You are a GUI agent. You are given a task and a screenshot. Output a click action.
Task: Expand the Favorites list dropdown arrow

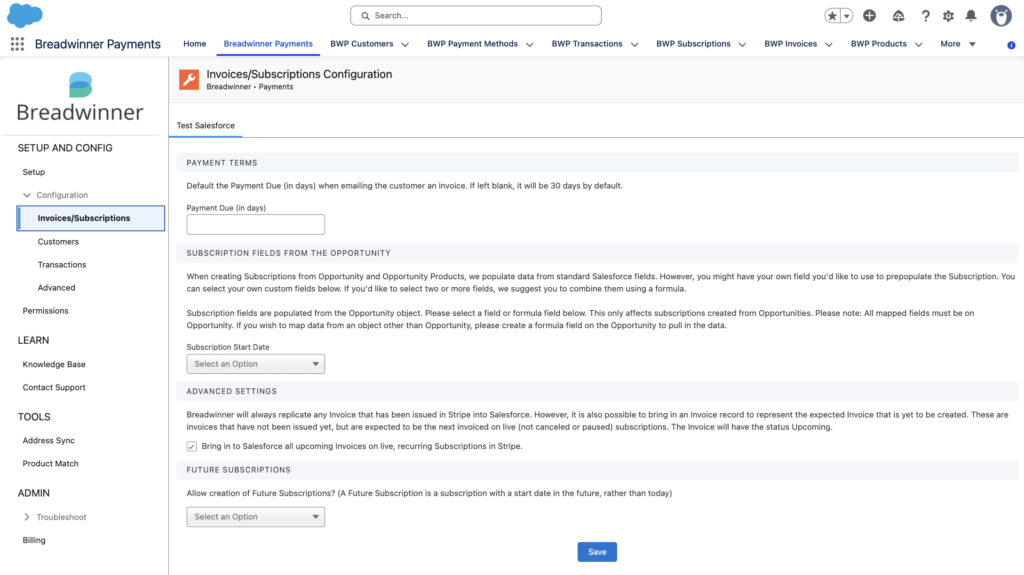coord(846,16)
